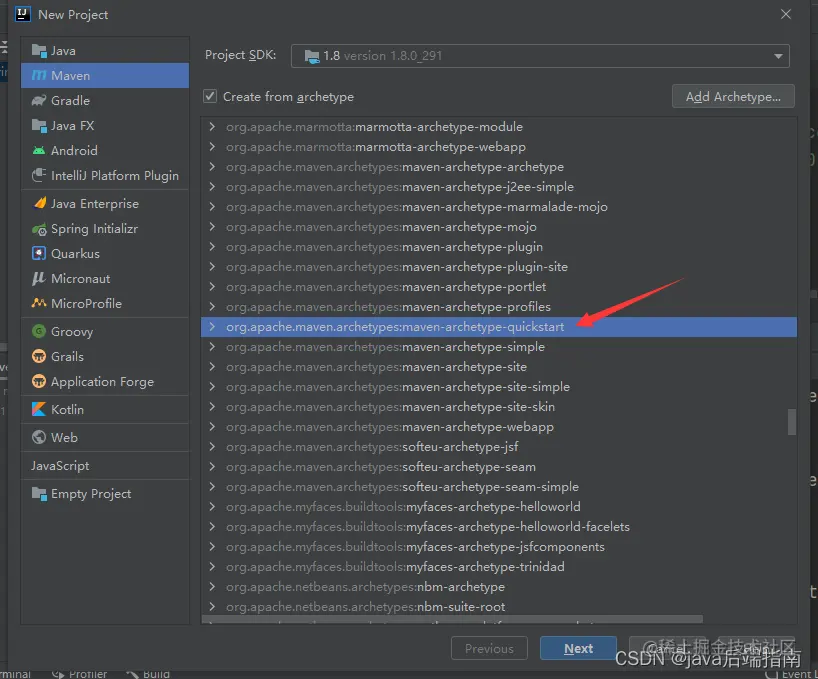Click the horizontal scrollbar of archetype list
Screen dimensions: 818x679
452,620
